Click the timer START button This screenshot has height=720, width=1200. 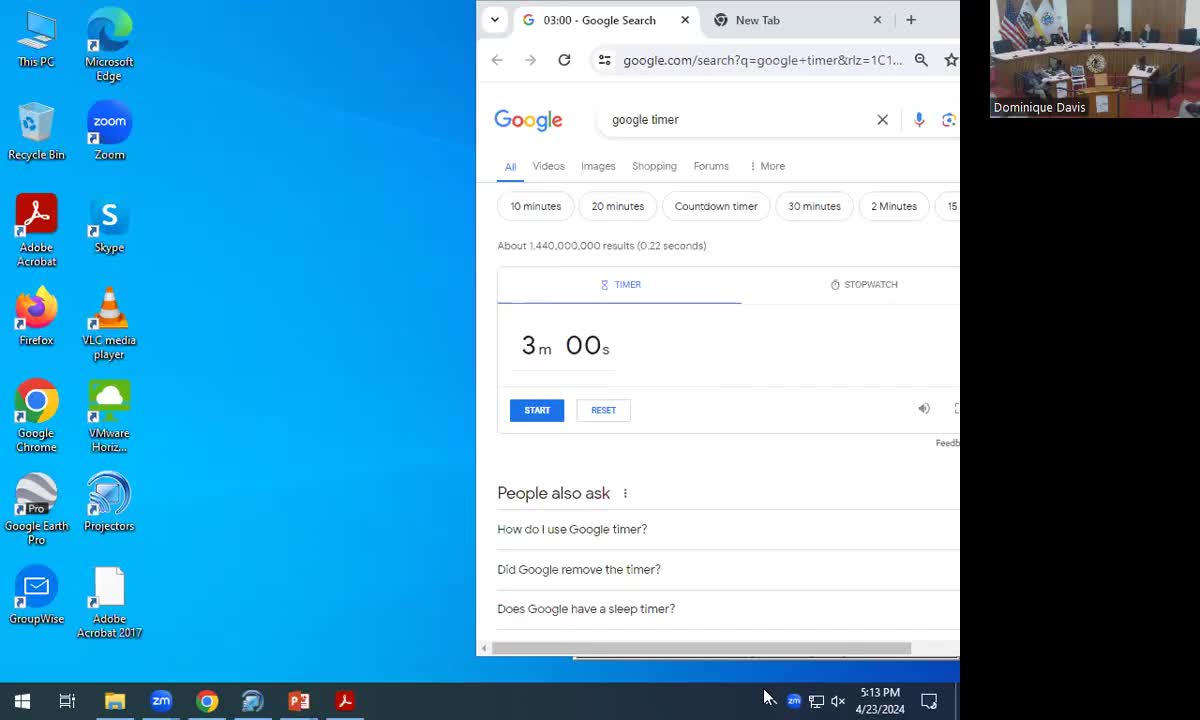click(537, 410)
